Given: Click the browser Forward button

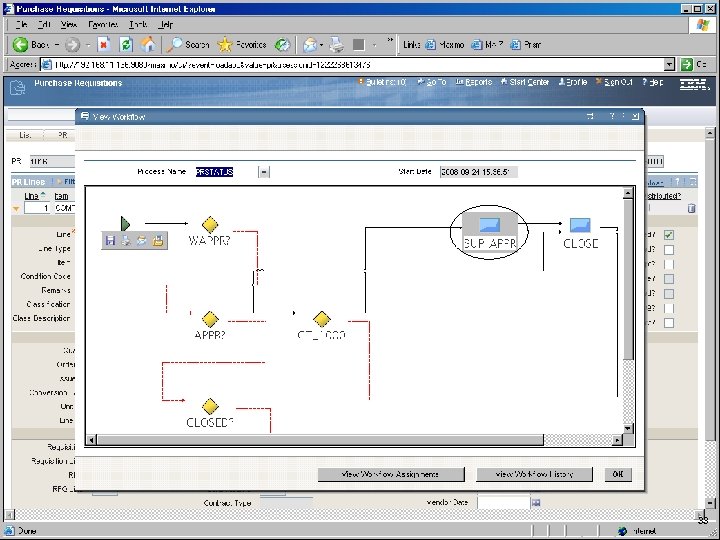Looking at the screenshot, I should tap(72, 45).
